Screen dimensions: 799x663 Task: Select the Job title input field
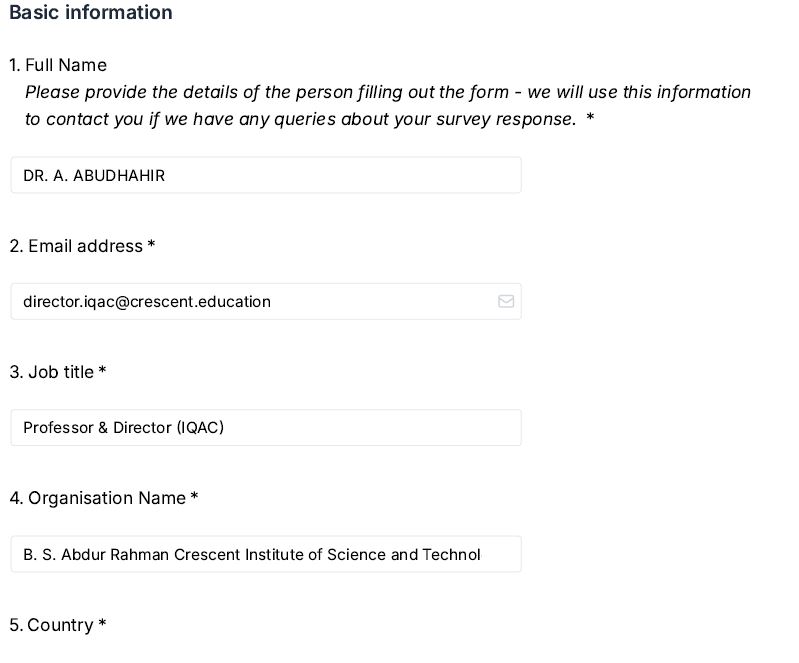[x=265, y=427]
